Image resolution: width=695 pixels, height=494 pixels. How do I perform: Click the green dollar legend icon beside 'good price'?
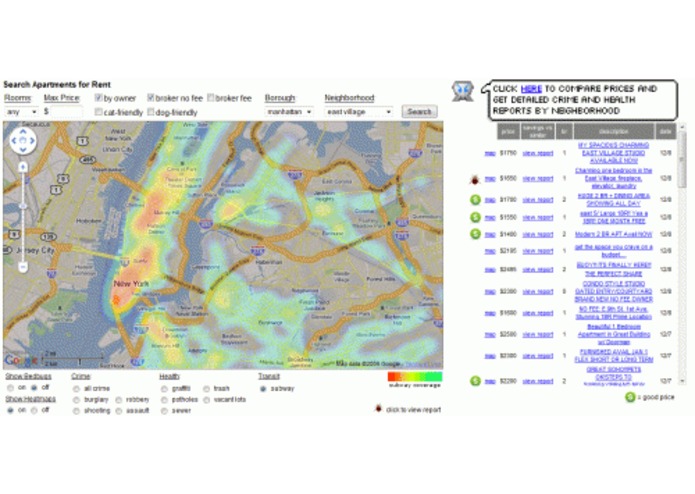[x=630, y=397]
